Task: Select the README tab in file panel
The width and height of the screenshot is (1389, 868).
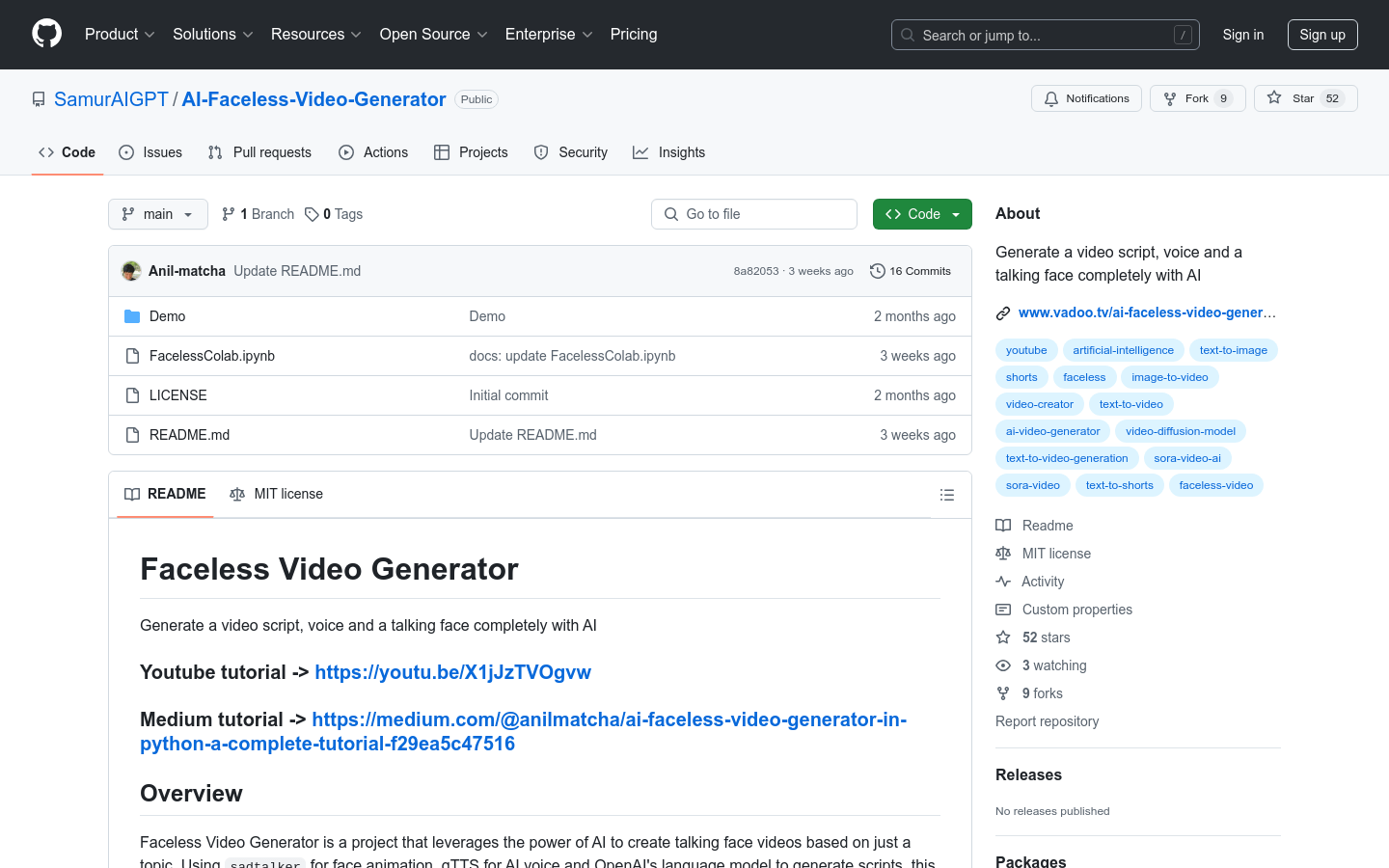Action: click(x=165, y=494)
